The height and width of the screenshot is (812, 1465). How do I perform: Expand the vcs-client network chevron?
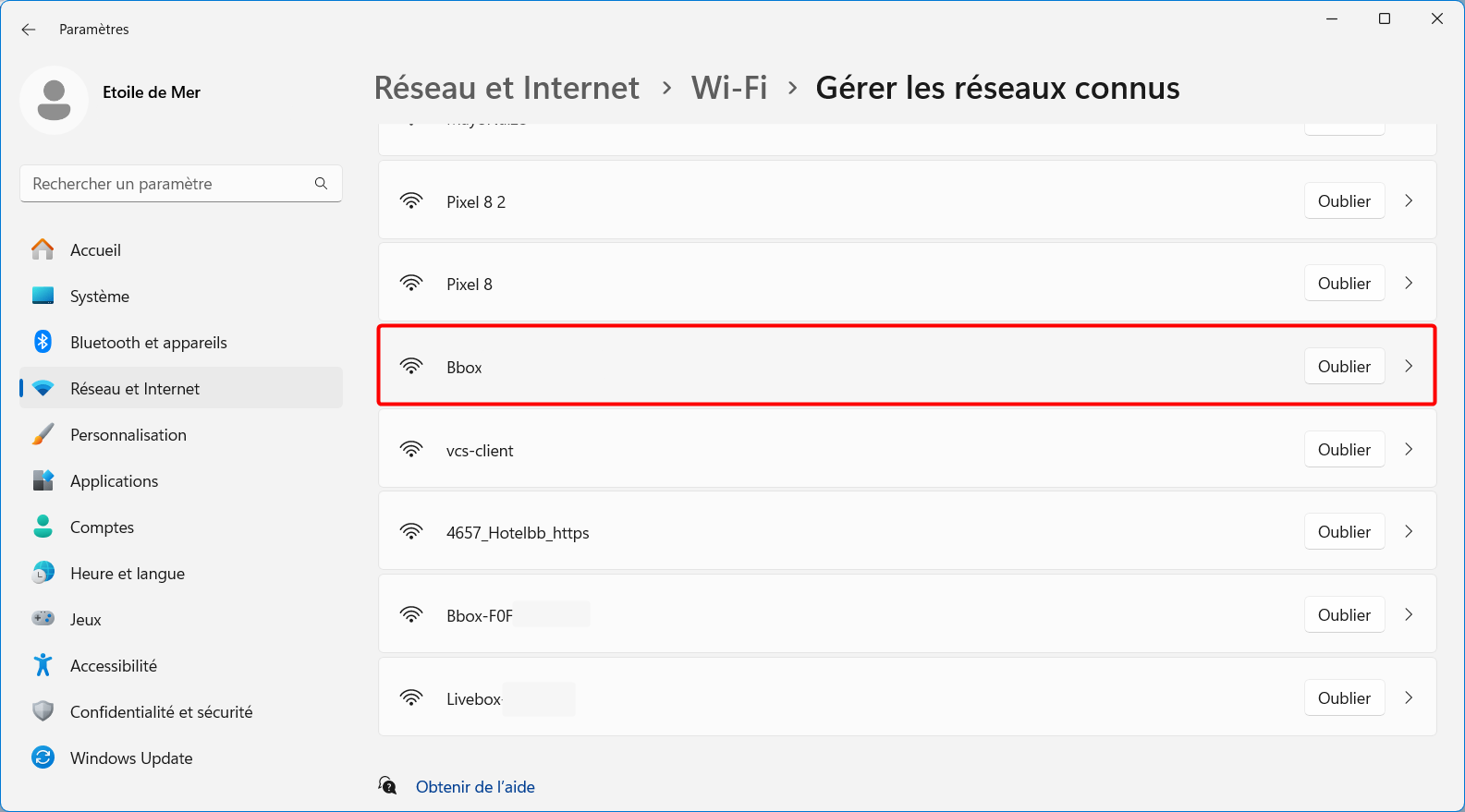[x=1409, y=449]
